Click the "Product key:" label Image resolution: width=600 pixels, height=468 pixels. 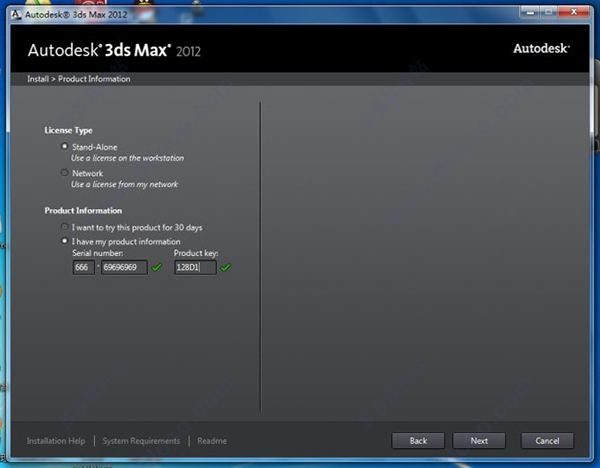coord(196,253)
